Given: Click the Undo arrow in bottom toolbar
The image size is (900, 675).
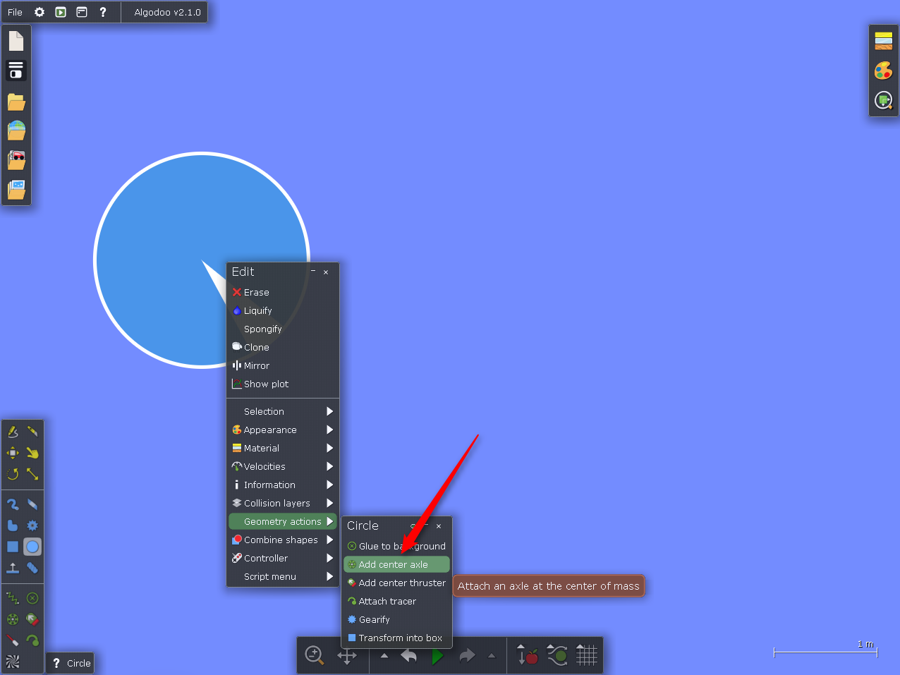Looking at the screenshot, I should [x=409, y=656].
